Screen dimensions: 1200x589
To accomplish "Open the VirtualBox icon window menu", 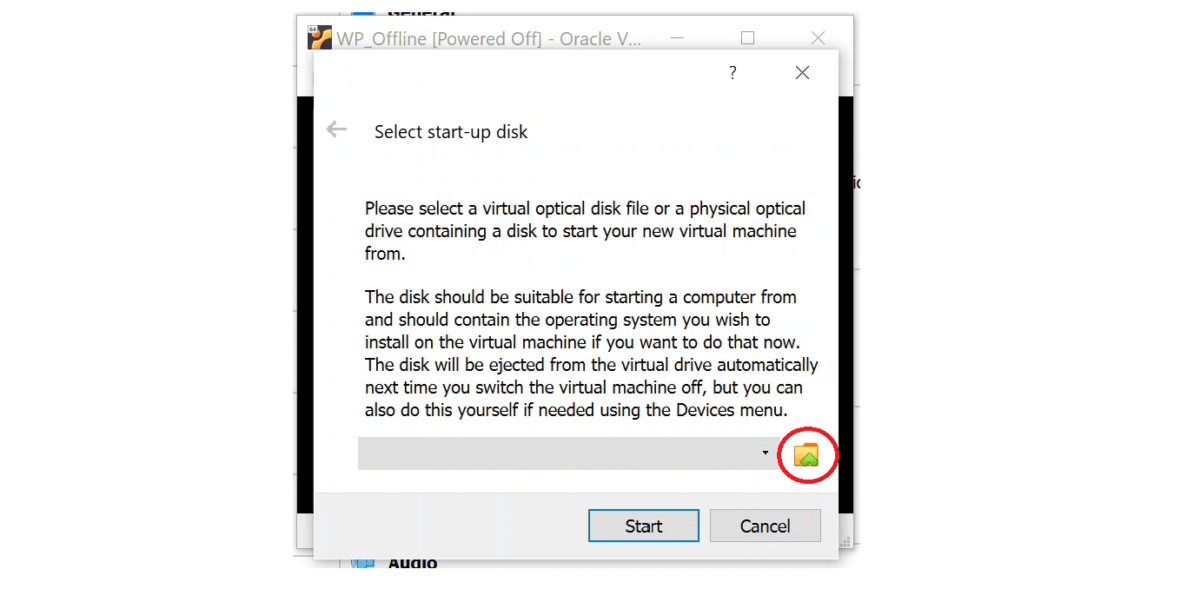I will click(x=319, y=38).
